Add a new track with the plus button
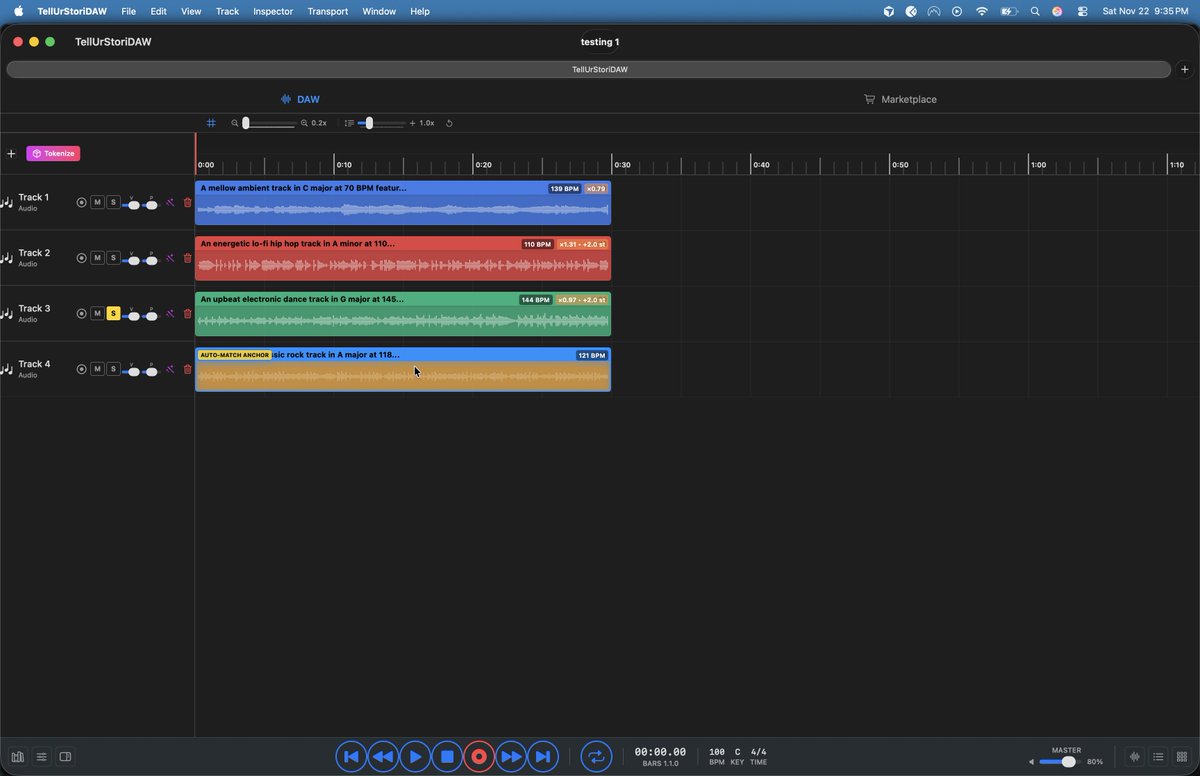 click(11, 153)
